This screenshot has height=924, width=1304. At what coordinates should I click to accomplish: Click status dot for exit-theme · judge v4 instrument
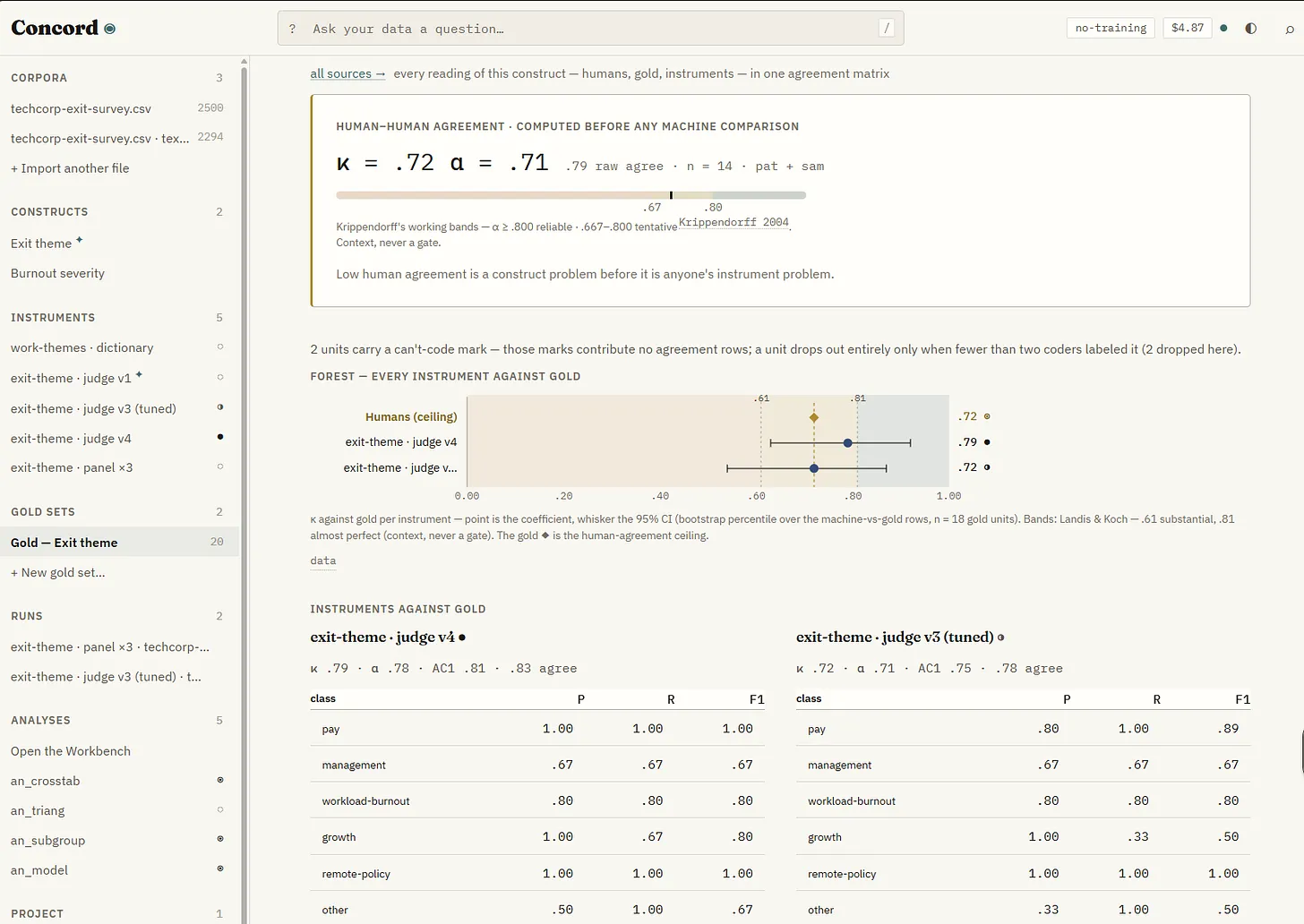pyautogui.click(x=220, y=437)
